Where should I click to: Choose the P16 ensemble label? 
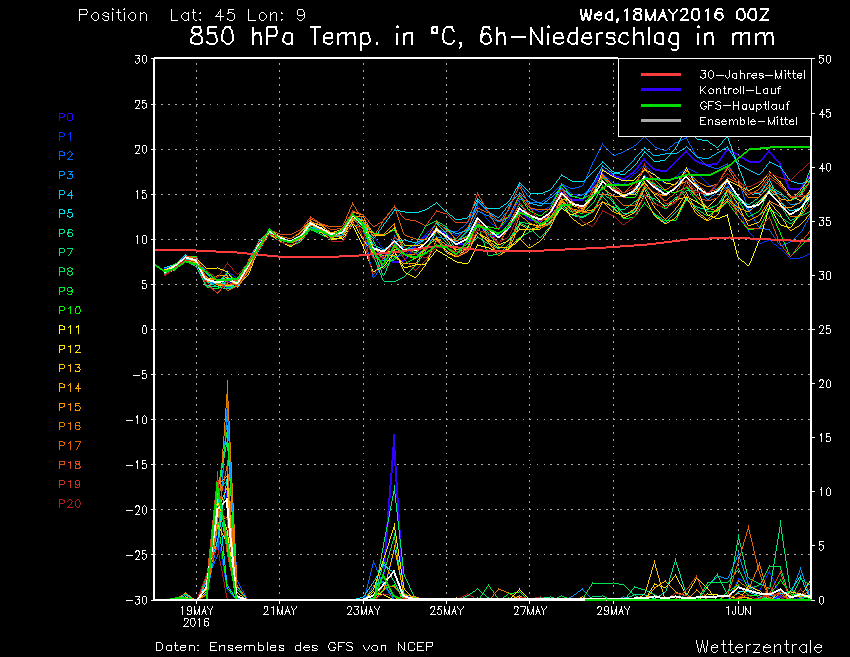70,426
